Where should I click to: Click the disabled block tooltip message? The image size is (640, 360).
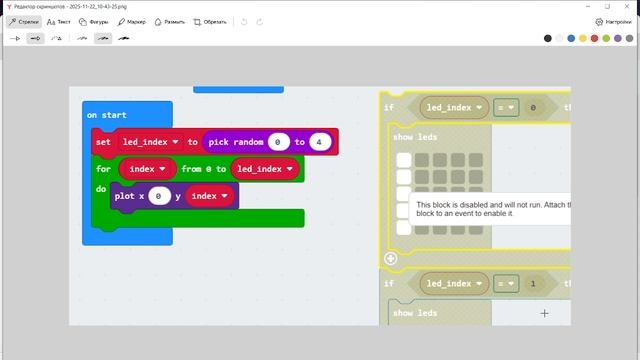[x=491, y=209]
